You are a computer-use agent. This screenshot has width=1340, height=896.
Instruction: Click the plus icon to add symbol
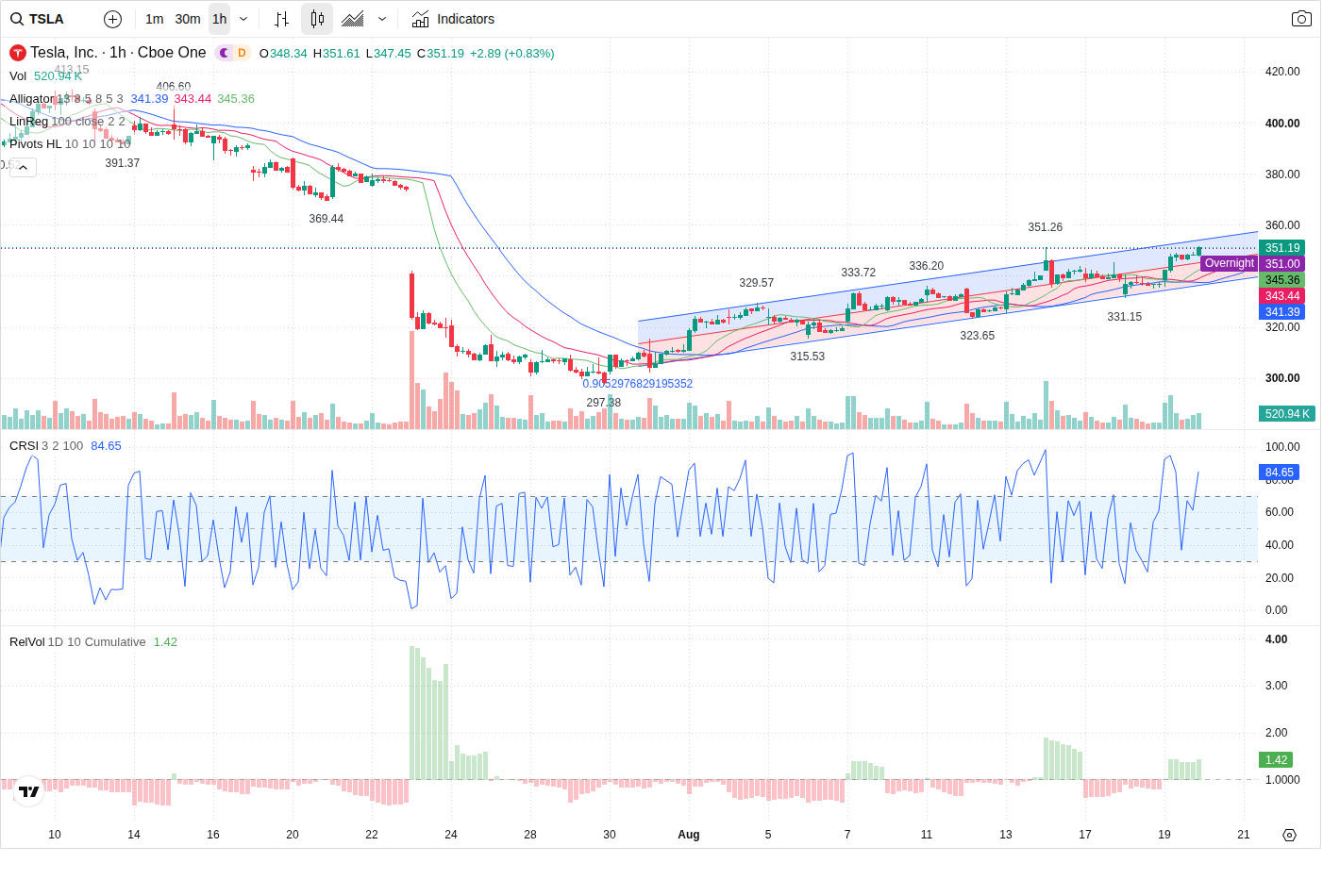pyautogui.click(x=112, y=19)
